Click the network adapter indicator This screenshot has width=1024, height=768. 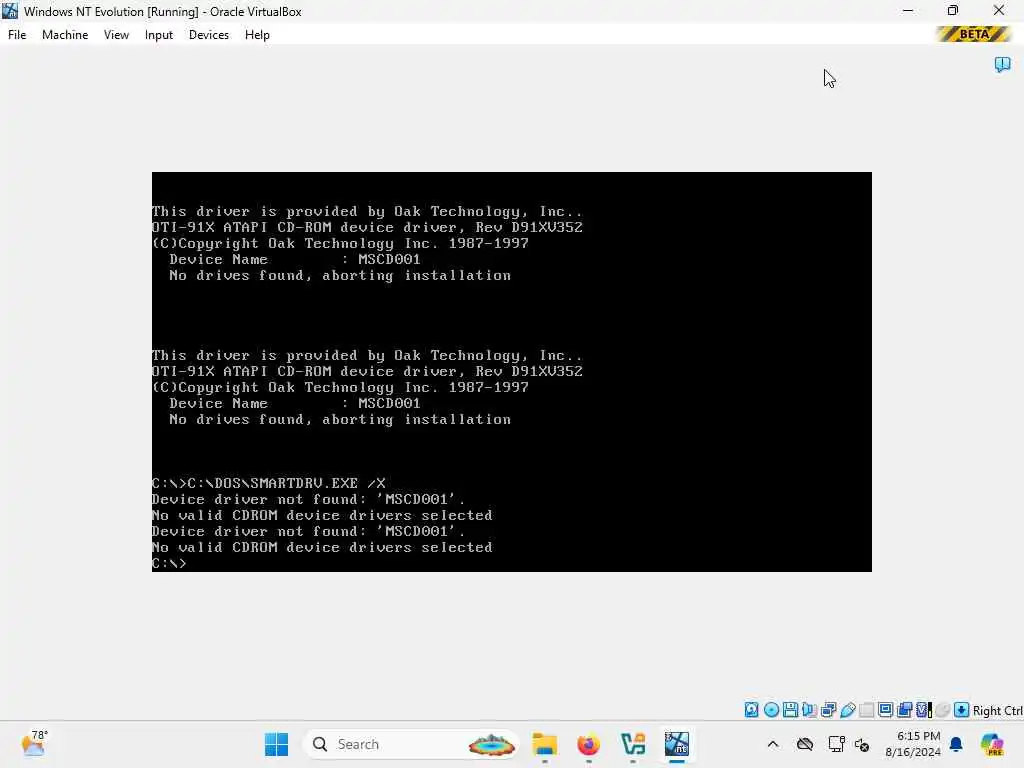pyautogui.click(x=829, y=710)
